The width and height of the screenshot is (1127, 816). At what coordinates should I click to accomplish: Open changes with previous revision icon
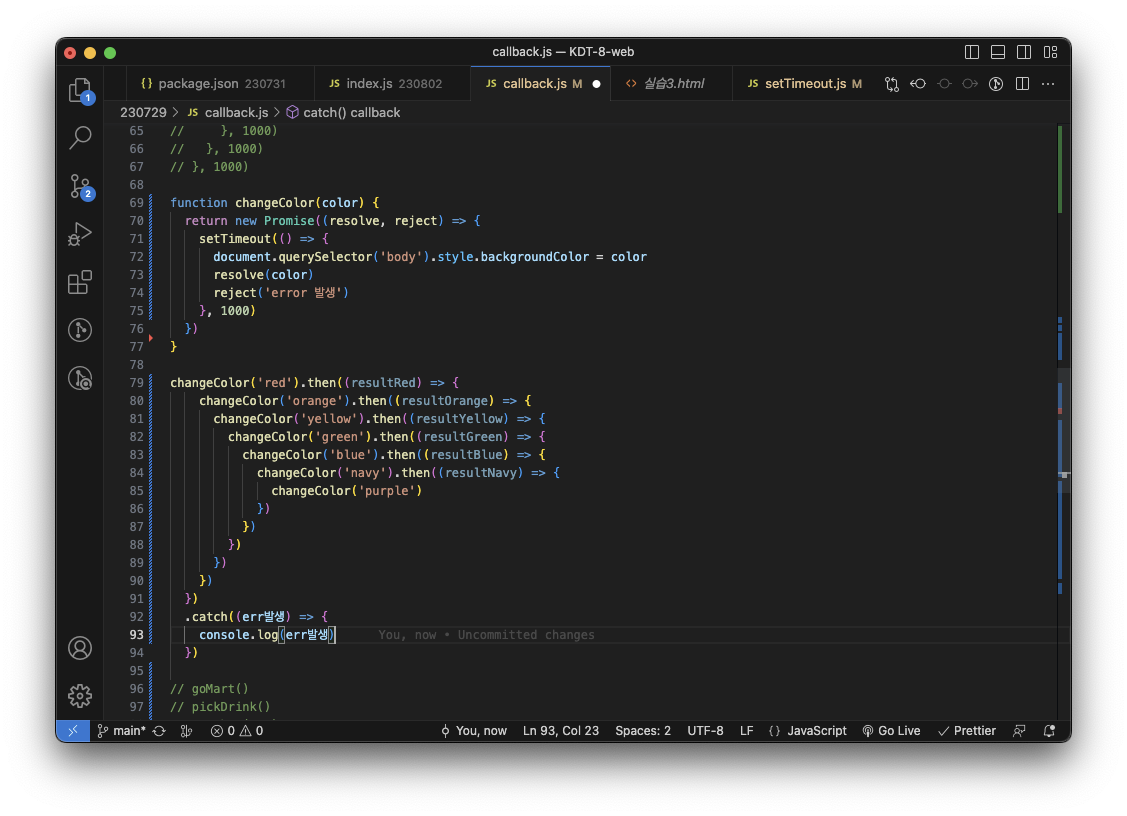[x=918, y=84]
